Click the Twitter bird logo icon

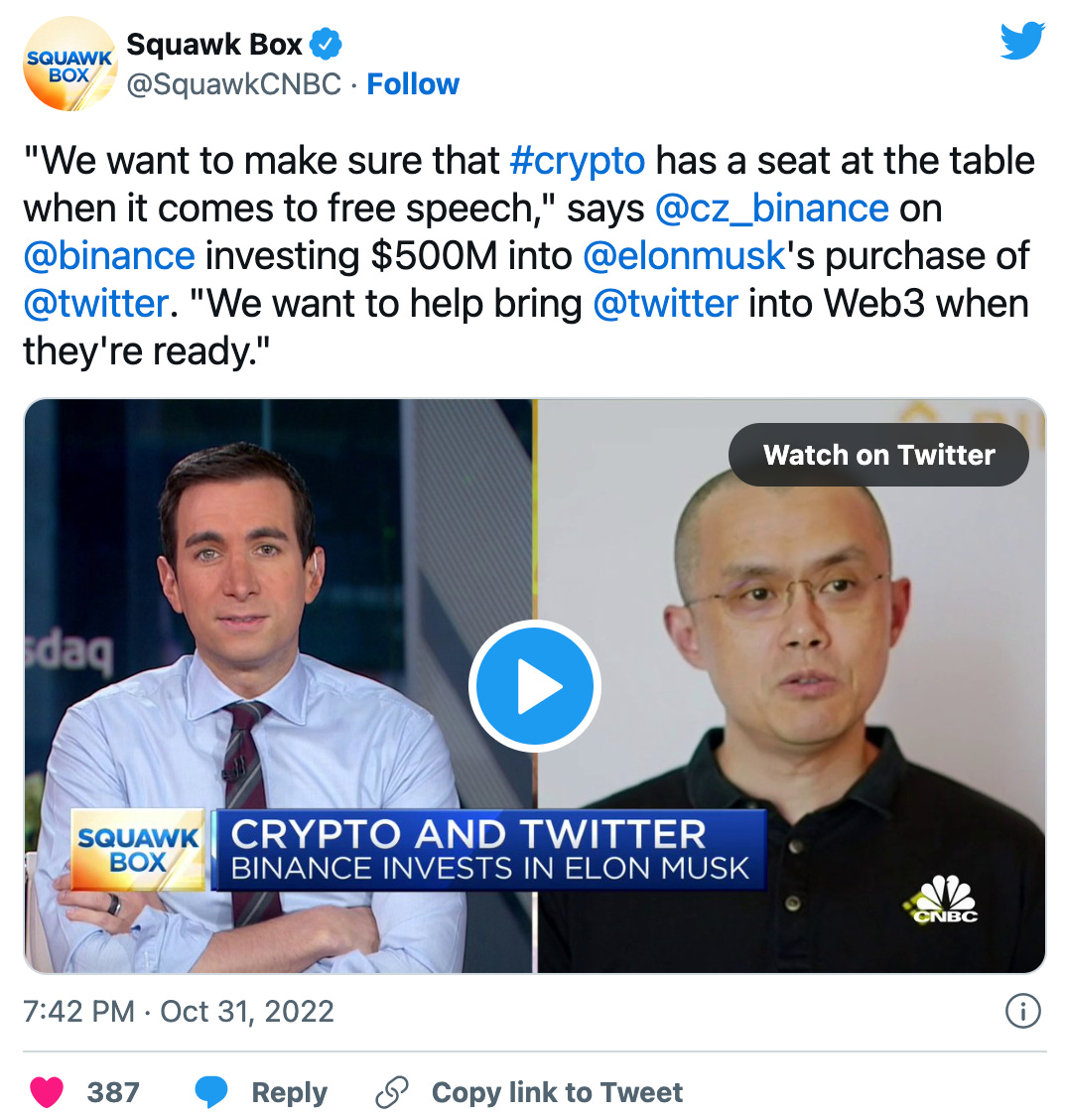click(x=1022, y=41)
